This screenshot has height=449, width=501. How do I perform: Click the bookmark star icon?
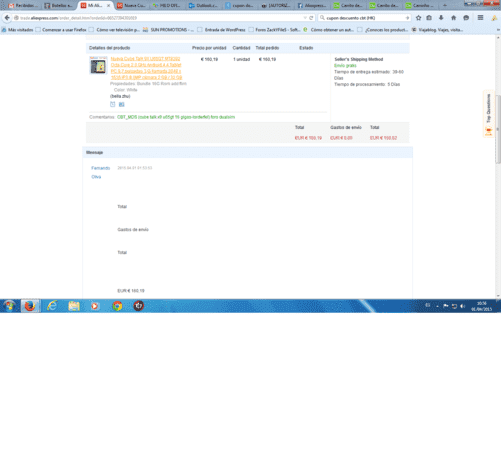[x=418, y=18]
